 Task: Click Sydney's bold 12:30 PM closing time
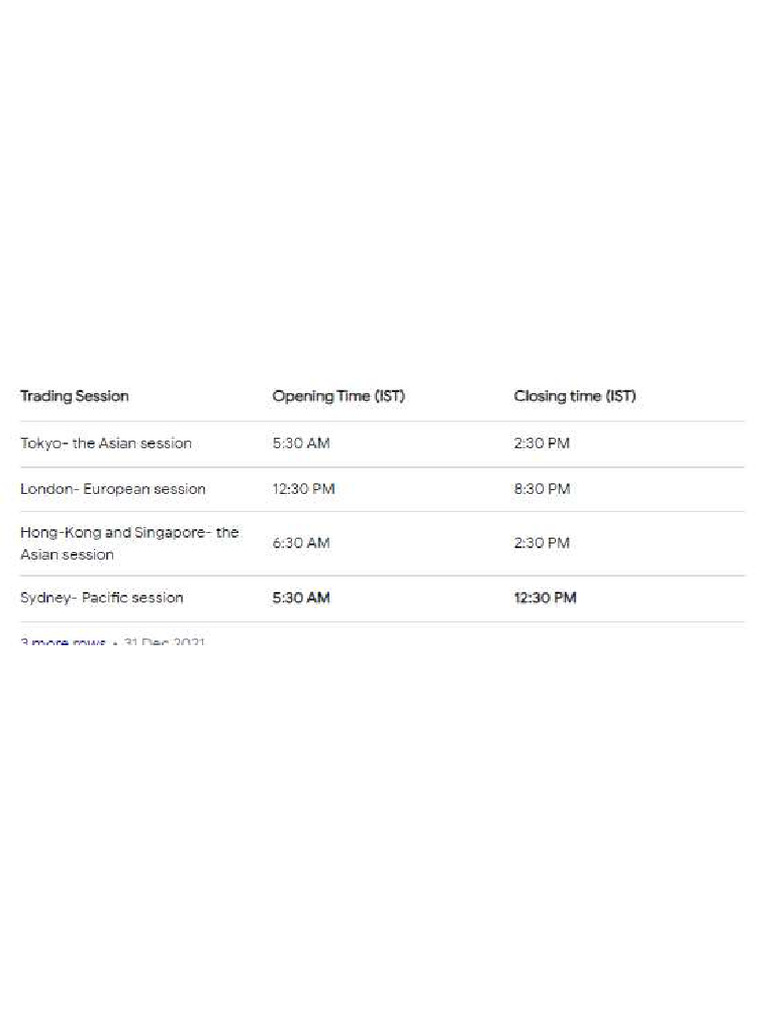[545, 598]
